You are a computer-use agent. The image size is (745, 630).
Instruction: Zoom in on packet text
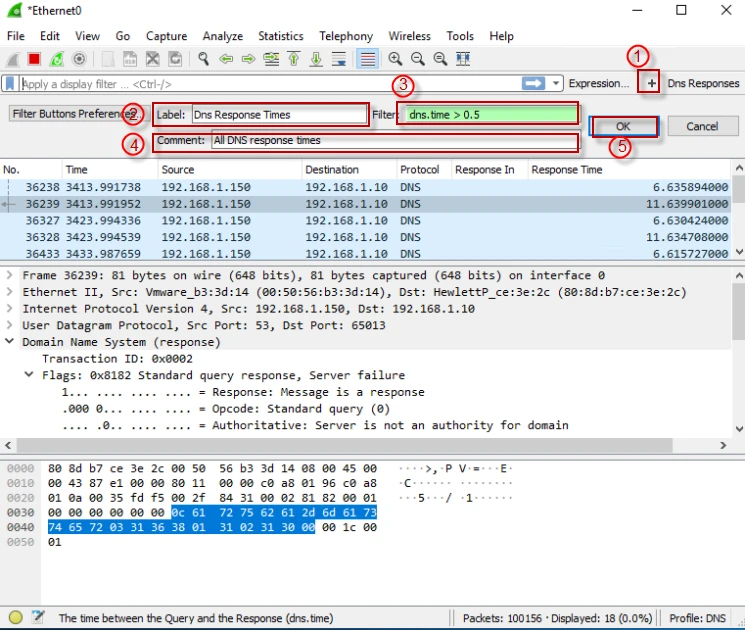tap(395, 59)
